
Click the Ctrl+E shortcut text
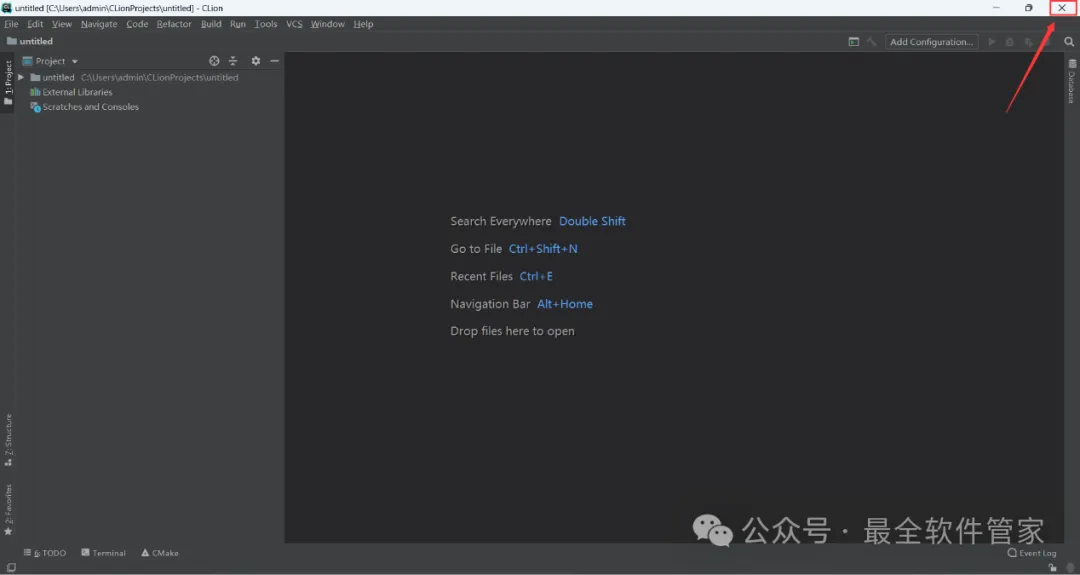[536, 276]
